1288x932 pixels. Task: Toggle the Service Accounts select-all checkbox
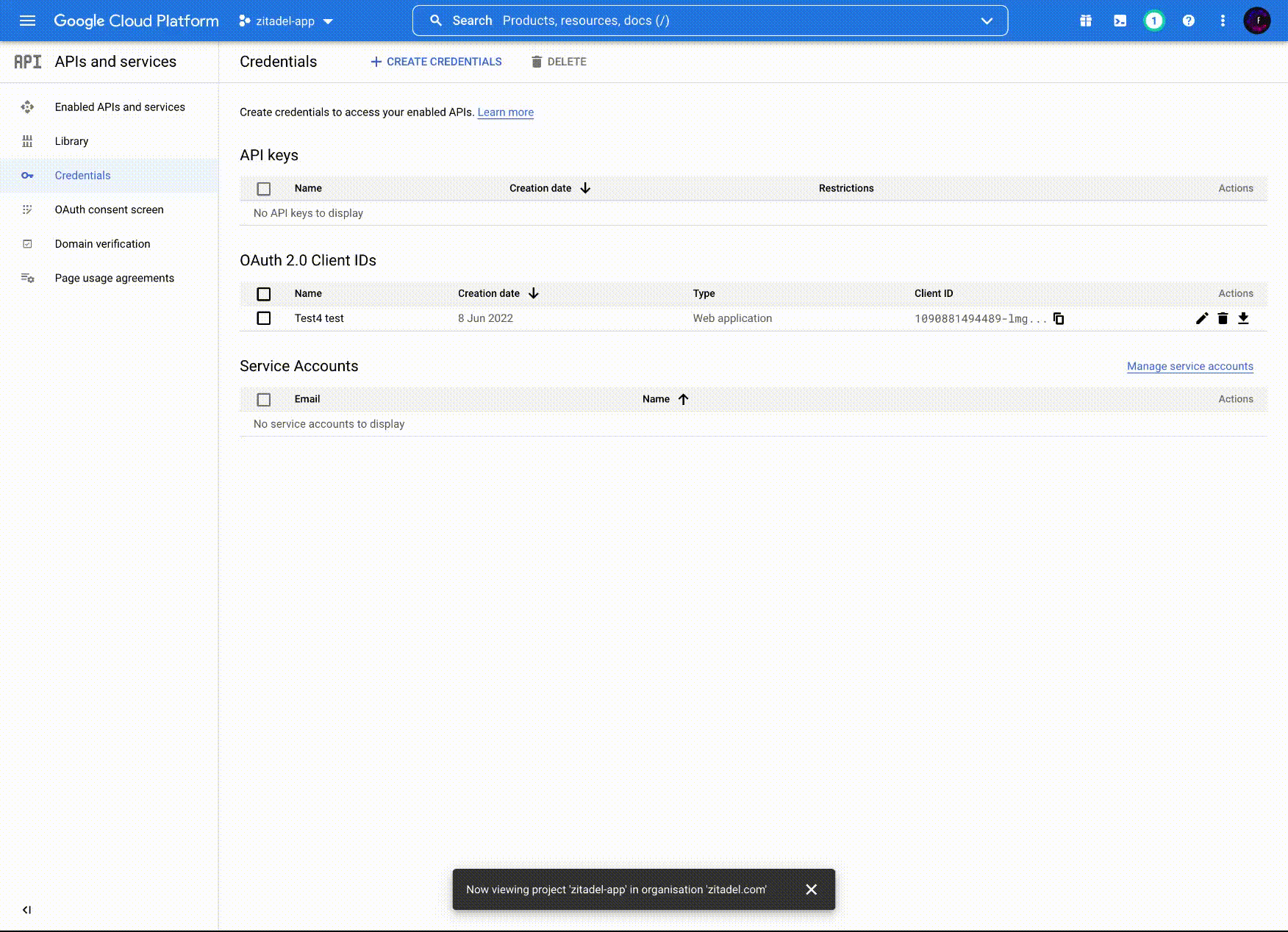pos(264,400)
